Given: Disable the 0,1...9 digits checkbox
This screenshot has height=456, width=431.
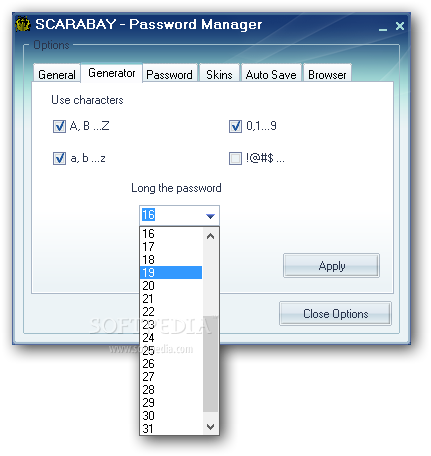Looking at the screenshot, I should pyautogui.click(x=235, y=126).
